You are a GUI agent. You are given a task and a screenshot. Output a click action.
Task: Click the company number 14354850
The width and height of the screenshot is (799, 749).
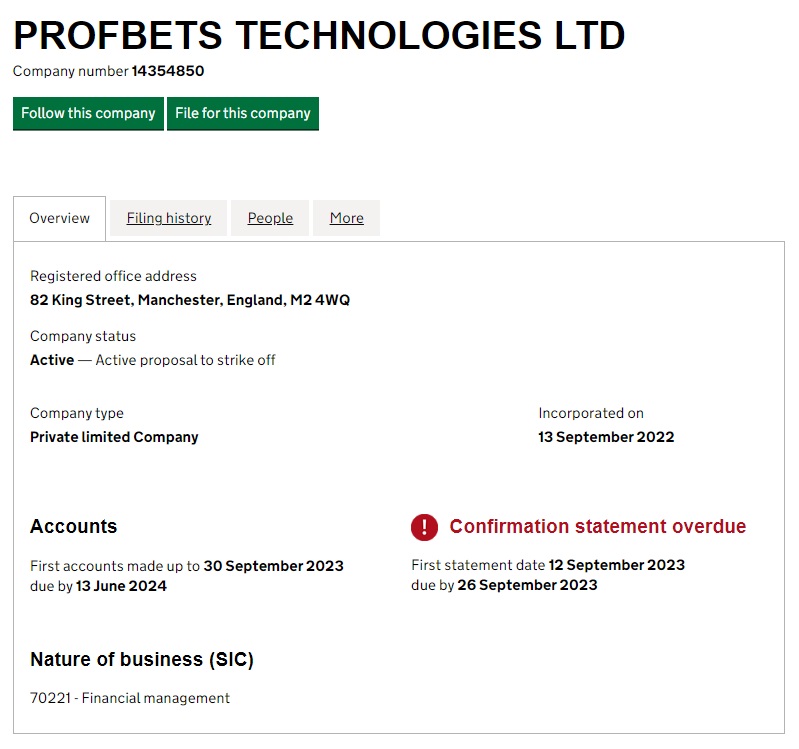point(168,71)
